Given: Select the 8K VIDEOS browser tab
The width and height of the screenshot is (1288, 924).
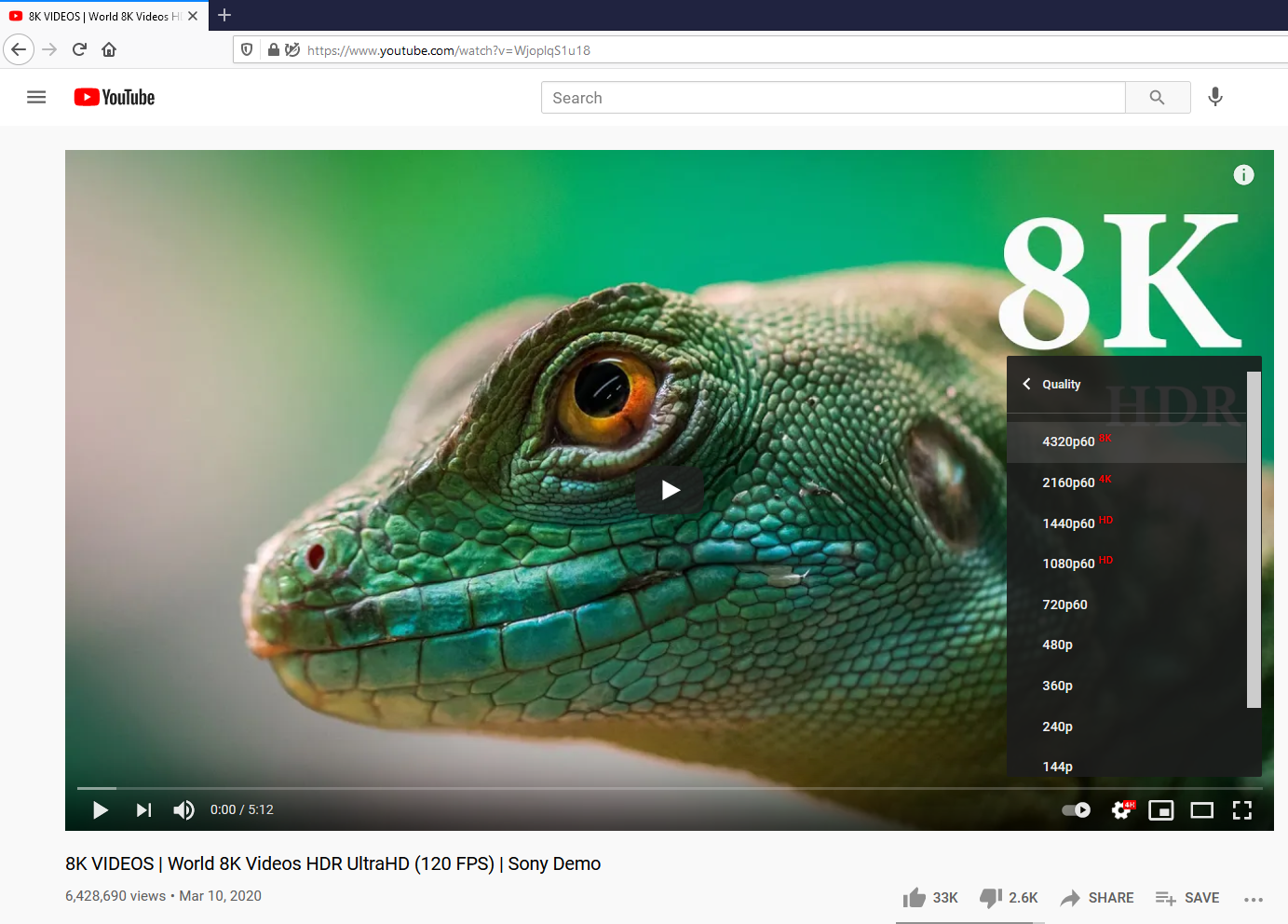Looking at the screenshot, I should (x=104, y=16).
